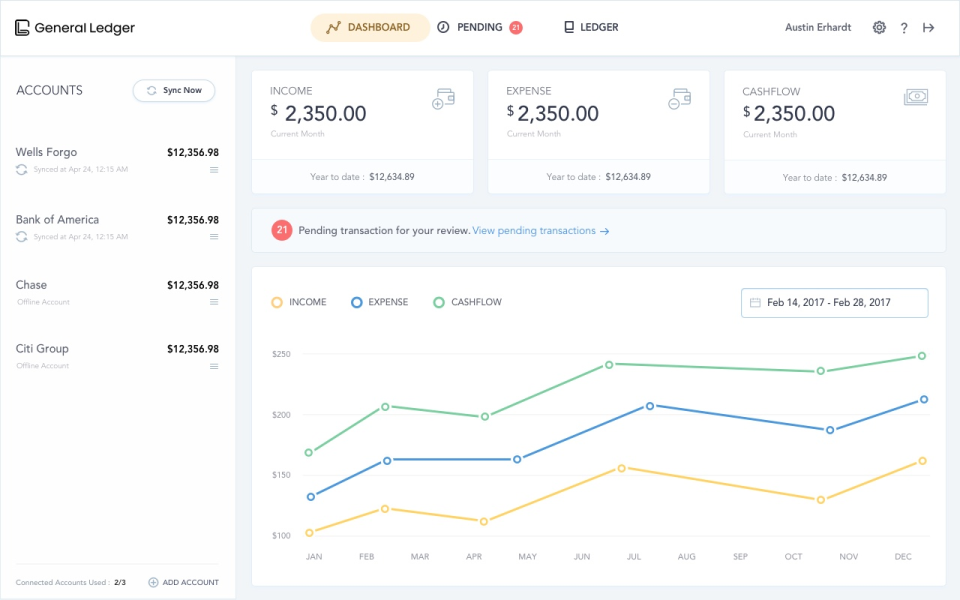Open the Bank of America account menu handle

coord(214,237)
